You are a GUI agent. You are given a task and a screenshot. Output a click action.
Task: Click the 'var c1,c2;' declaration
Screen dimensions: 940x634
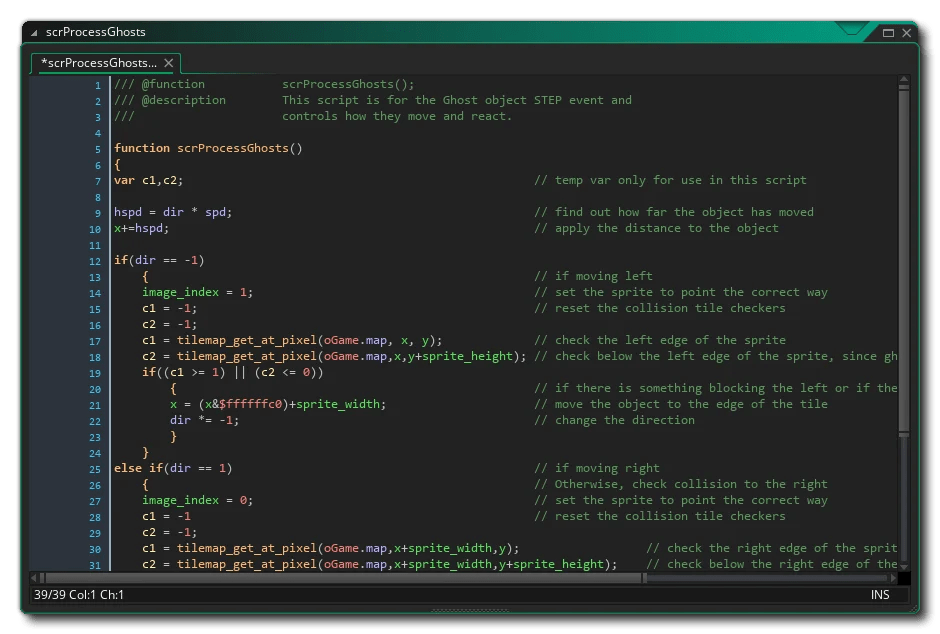tap(148, 180)
